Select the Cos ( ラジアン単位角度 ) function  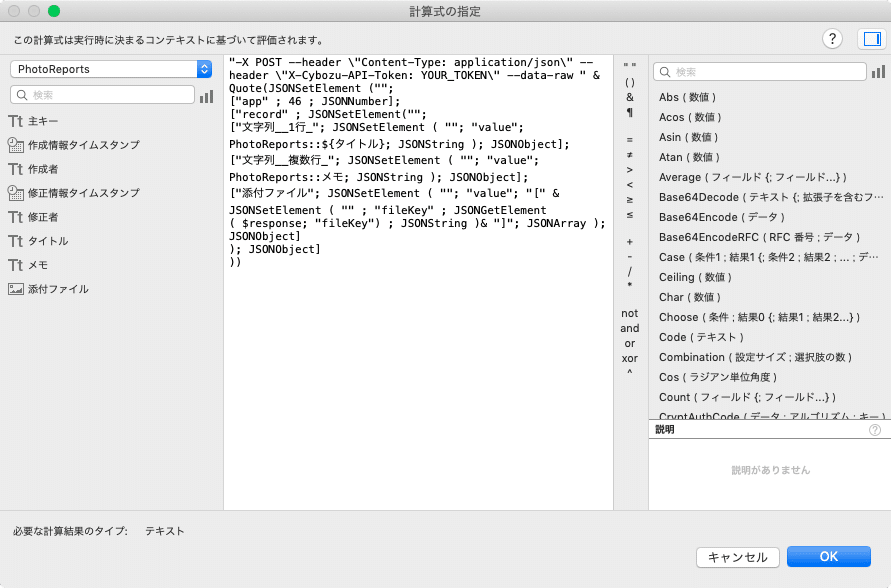(x=718, y=377)
